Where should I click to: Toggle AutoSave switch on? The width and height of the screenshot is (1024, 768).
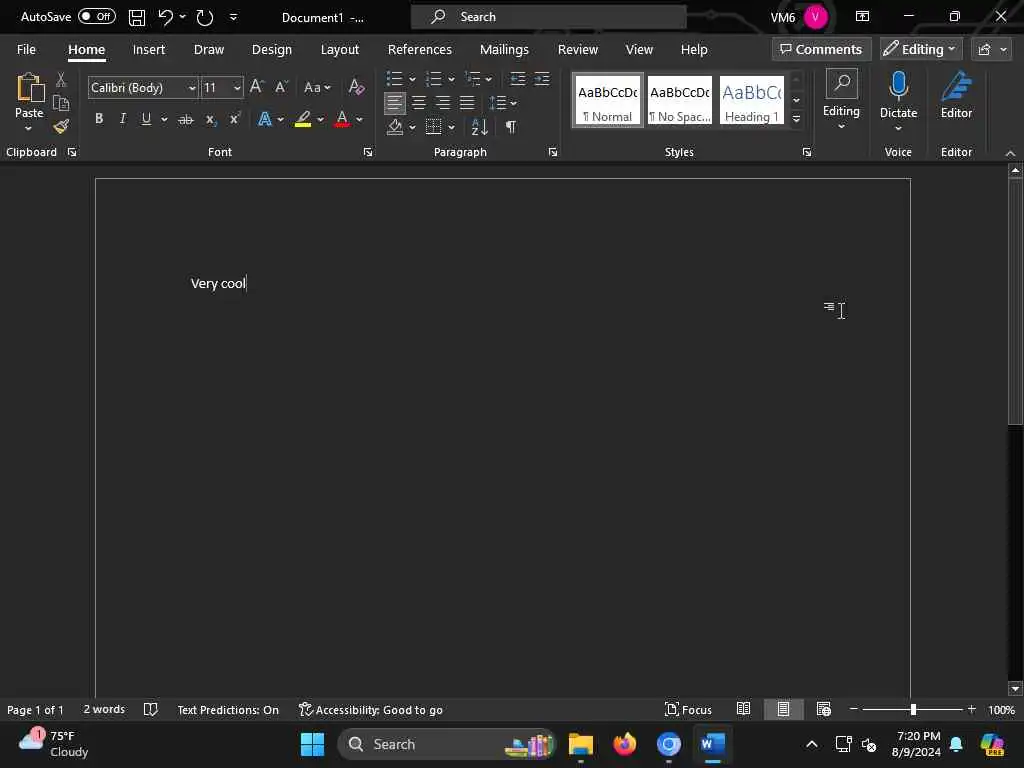[97, 16]
